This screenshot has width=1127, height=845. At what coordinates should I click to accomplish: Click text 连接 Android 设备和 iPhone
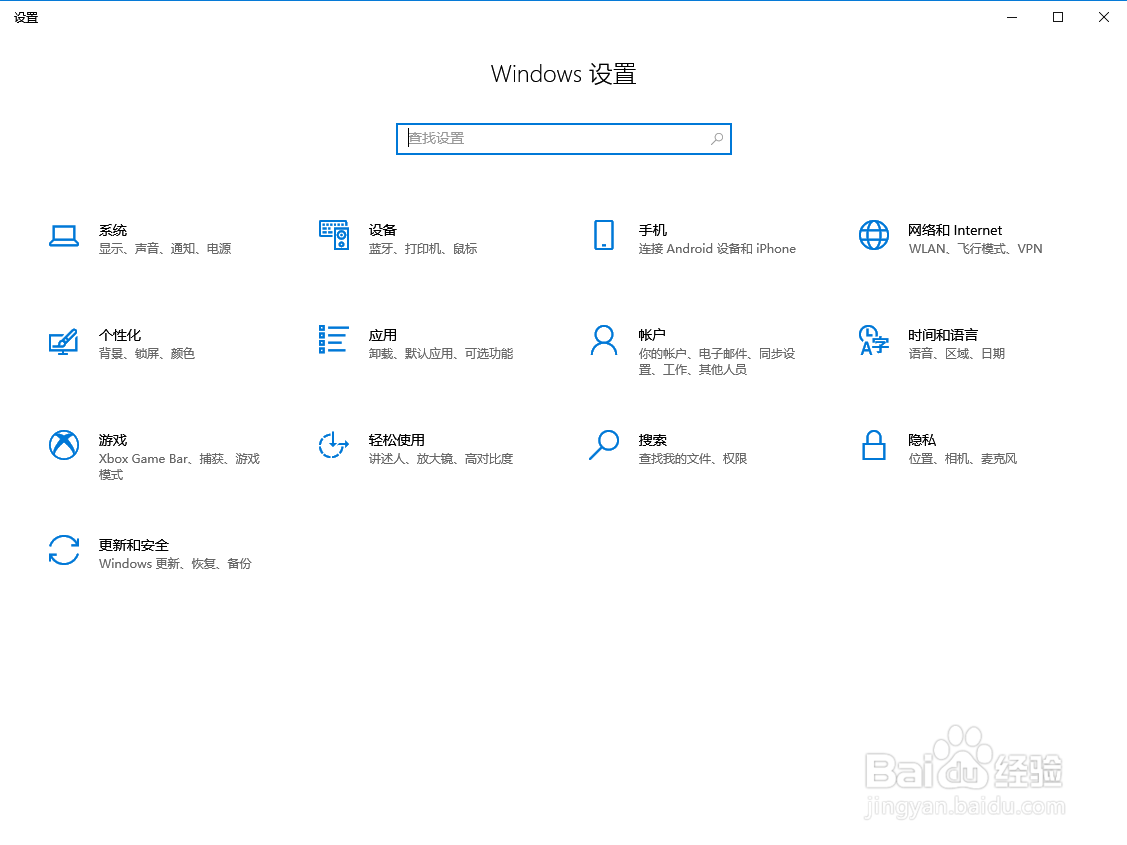tap(717, 249)
